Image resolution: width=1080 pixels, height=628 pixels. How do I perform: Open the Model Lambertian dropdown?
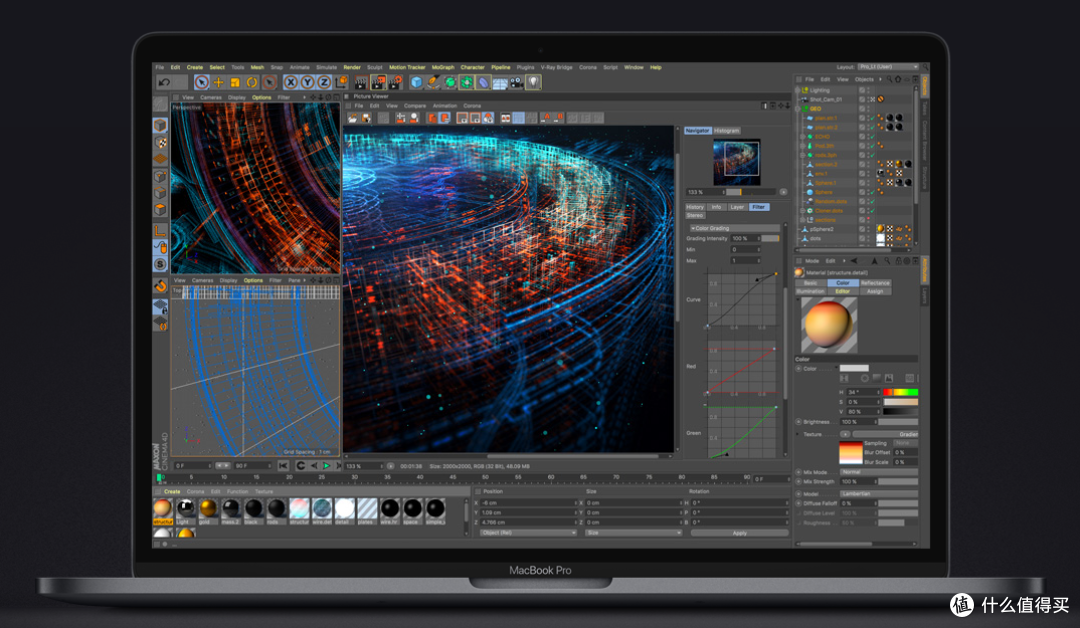tap(879, 493)
